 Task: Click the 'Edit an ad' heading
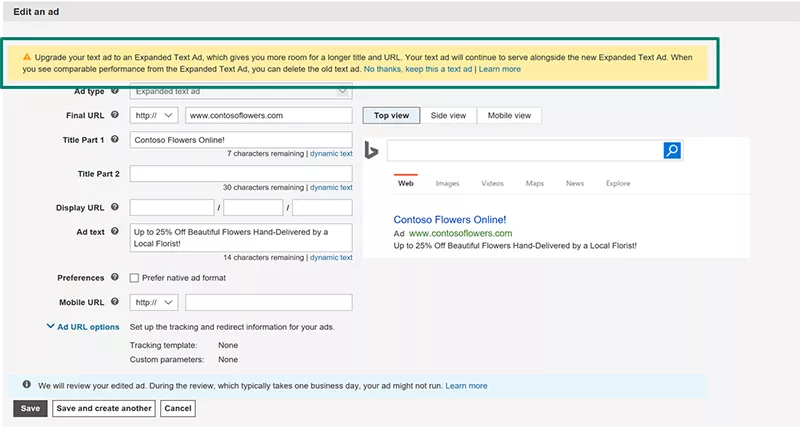pos(36,12)
